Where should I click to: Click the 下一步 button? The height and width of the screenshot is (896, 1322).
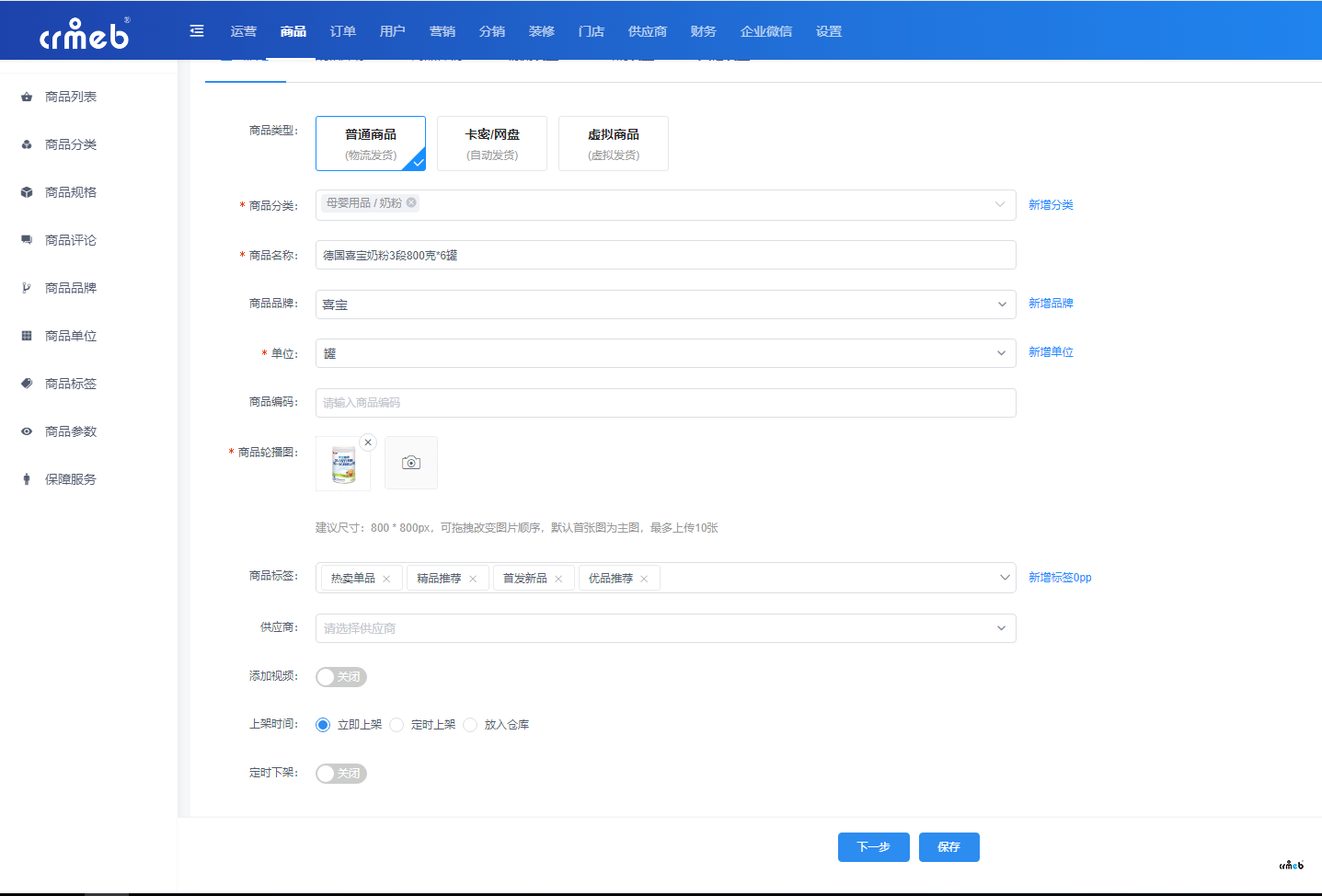[874, 847]
